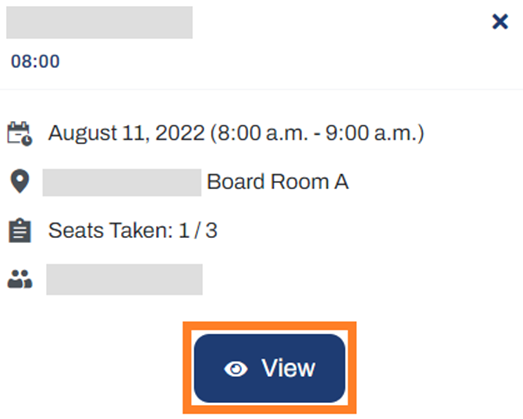Click the year 2022 in the date line
Image resolution: width=523 pixels, height=419 pixels.
180,133
